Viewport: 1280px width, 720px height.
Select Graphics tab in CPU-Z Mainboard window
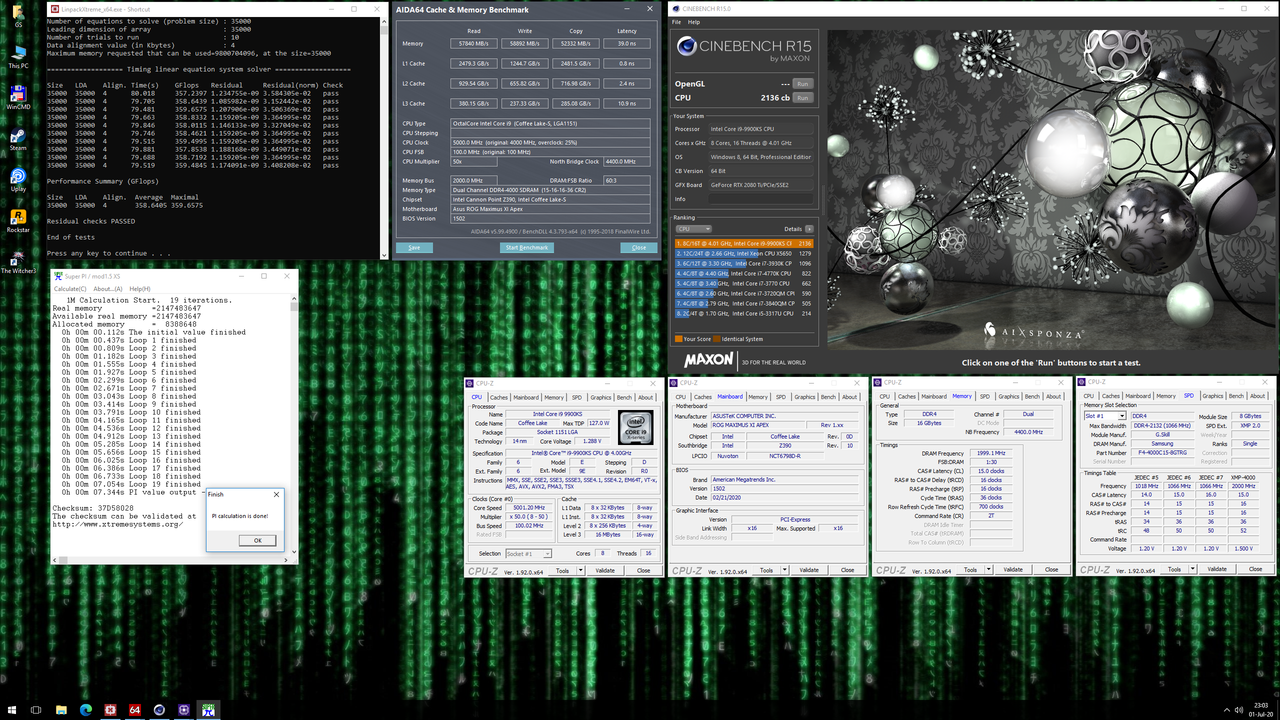(804, 397)
